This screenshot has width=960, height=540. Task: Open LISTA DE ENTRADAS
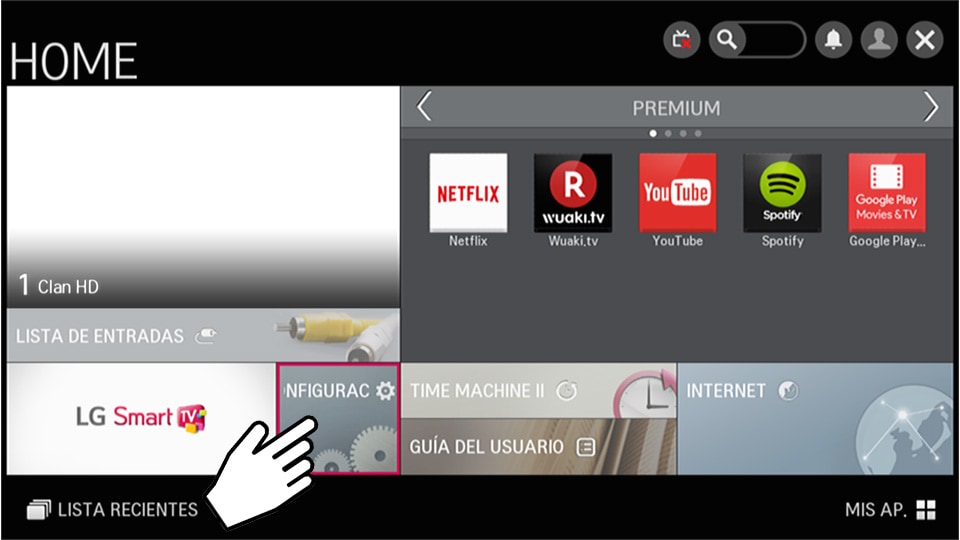point(203,335)
